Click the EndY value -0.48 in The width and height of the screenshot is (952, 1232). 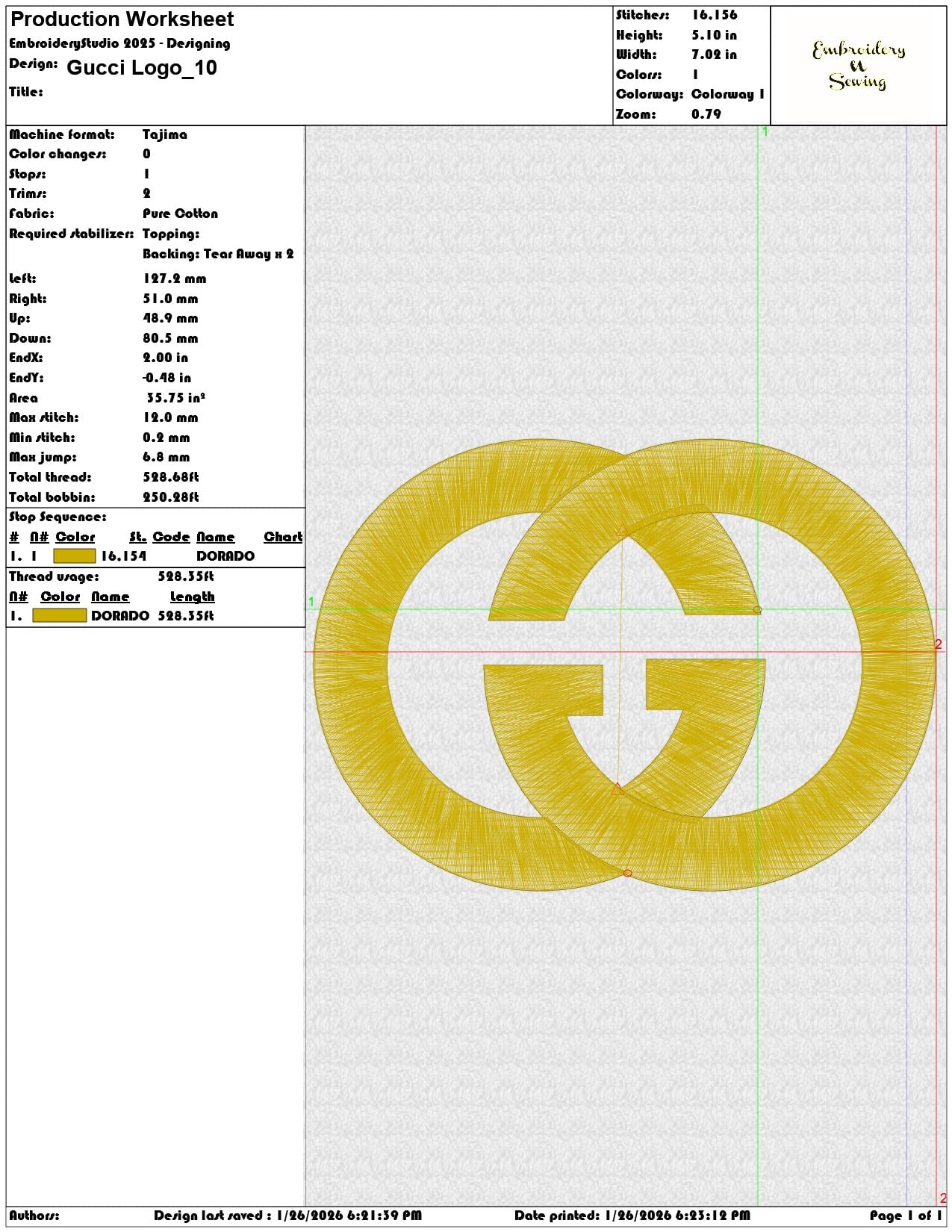(x=167, y=378)
